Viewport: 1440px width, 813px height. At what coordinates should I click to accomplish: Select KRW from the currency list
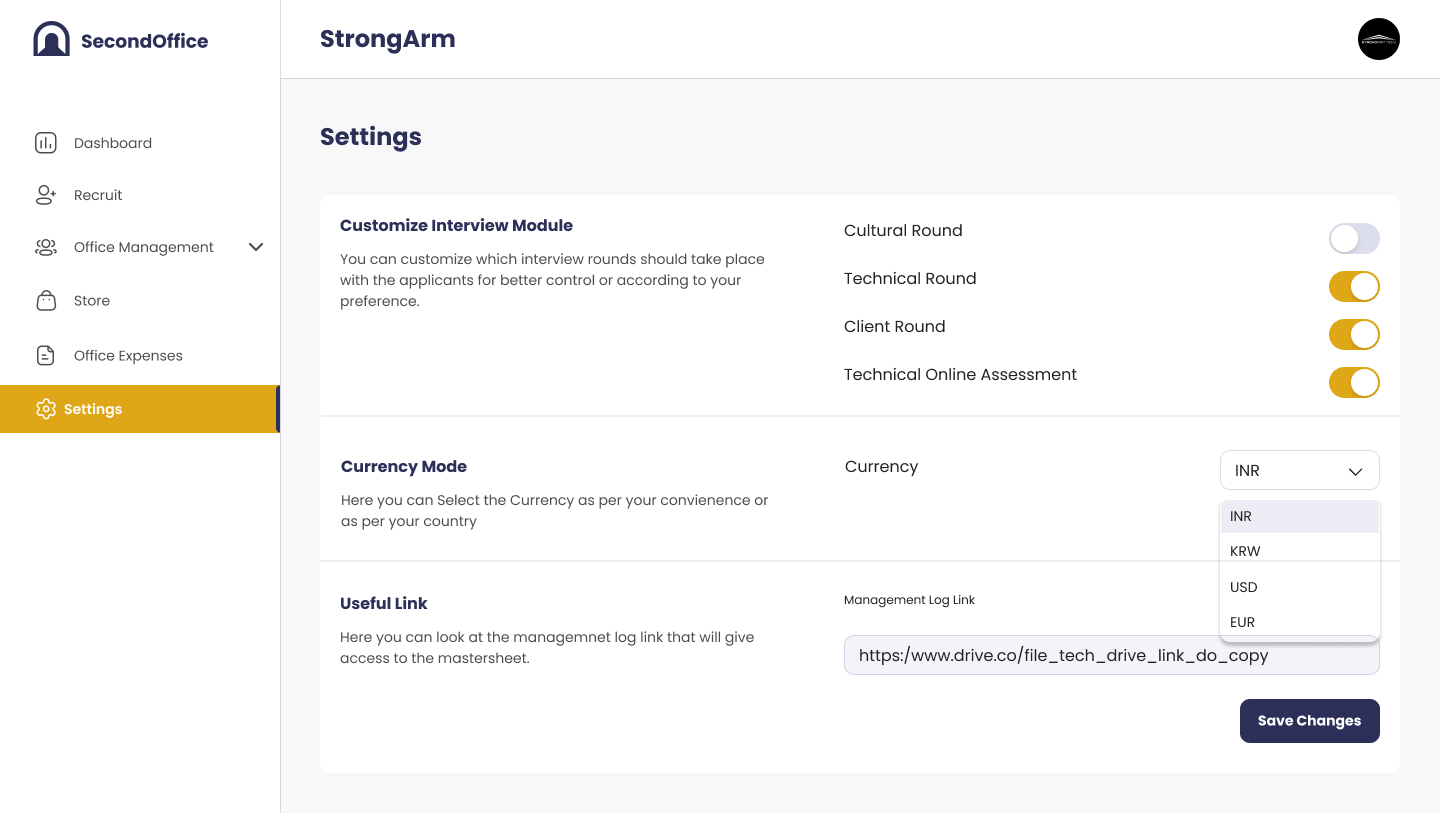pyautogui.click(x=1299, y=551)
